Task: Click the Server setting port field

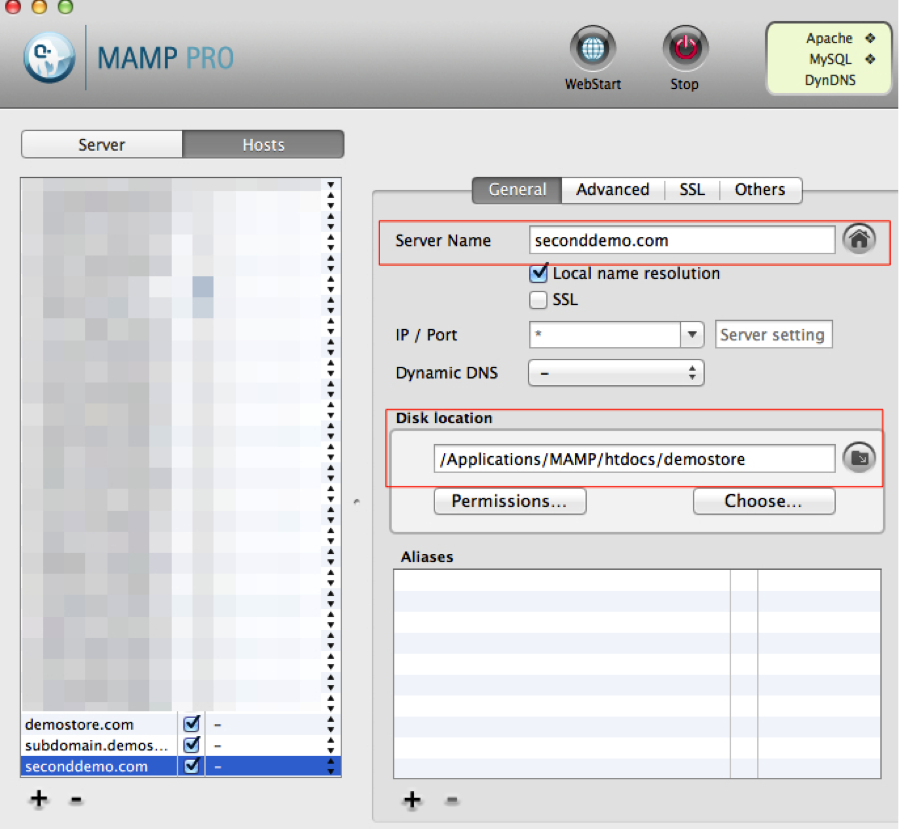Action: (x=773, y=334)
